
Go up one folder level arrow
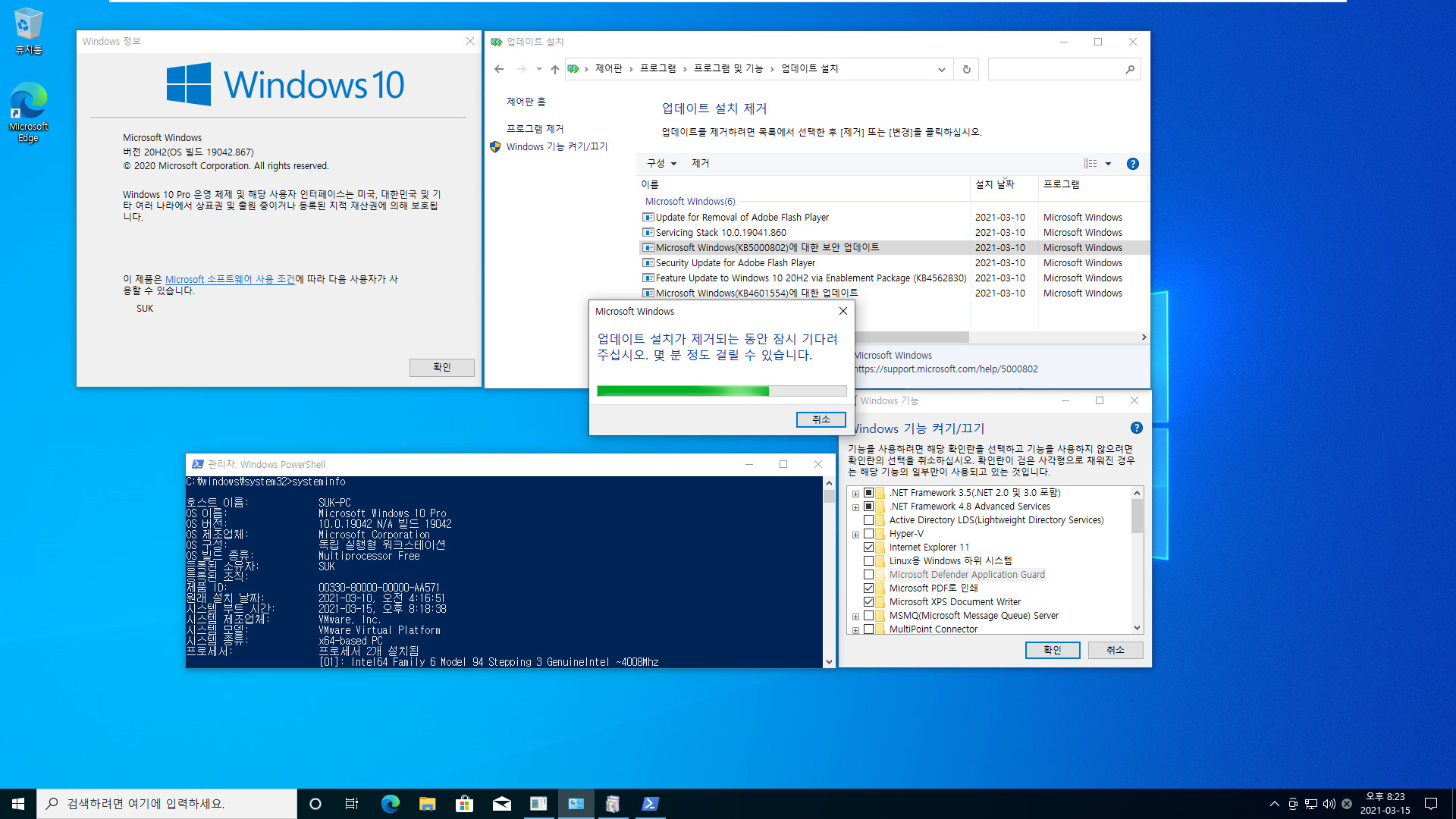click(555, 69)
